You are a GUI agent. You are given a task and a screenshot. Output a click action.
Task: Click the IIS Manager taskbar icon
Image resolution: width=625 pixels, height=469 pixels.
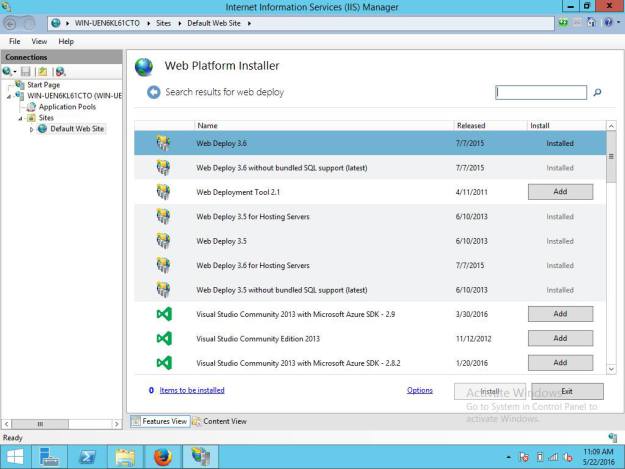200,456
